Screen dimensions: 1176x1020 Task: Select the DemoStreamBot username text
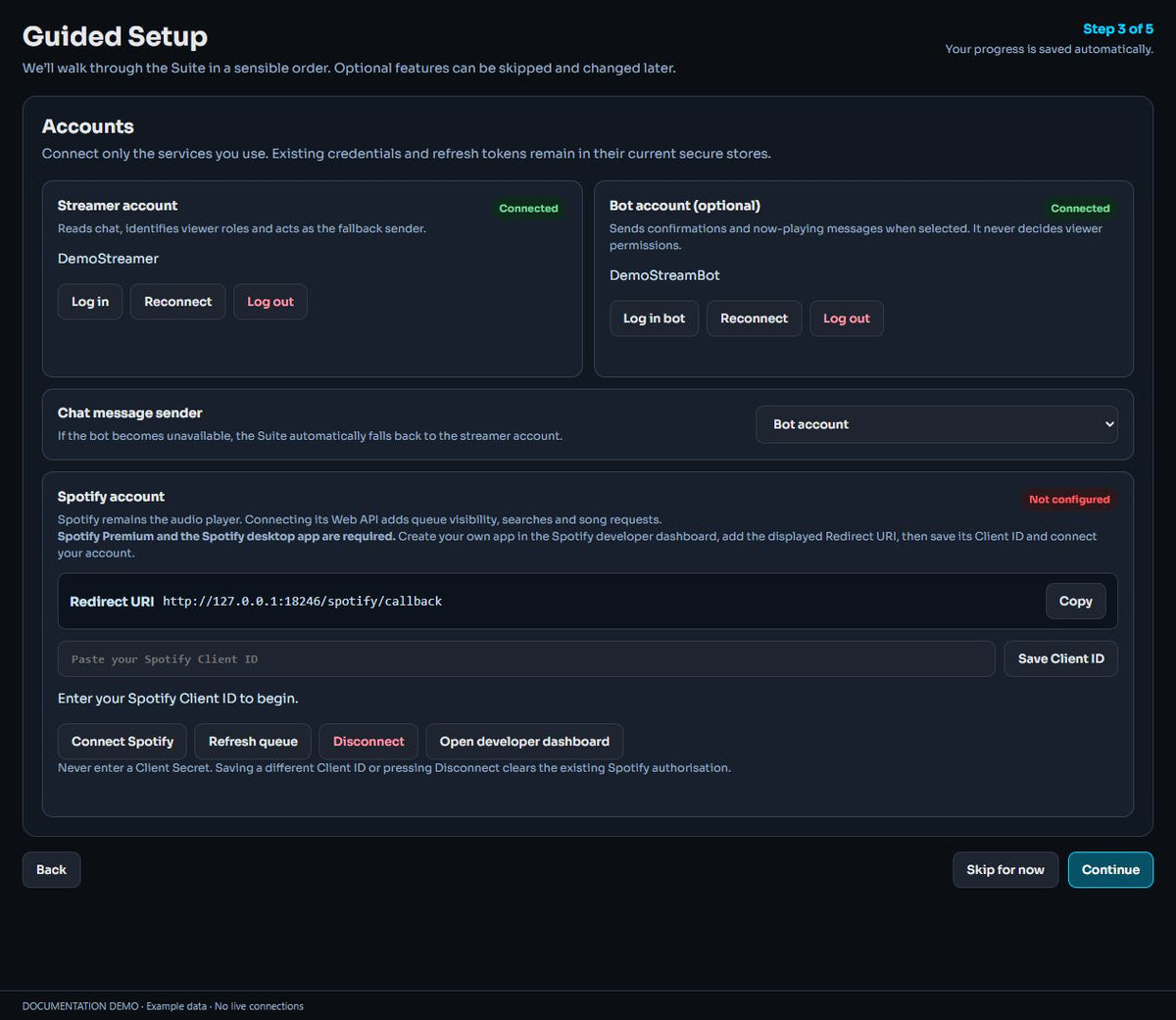click(664, 275)
